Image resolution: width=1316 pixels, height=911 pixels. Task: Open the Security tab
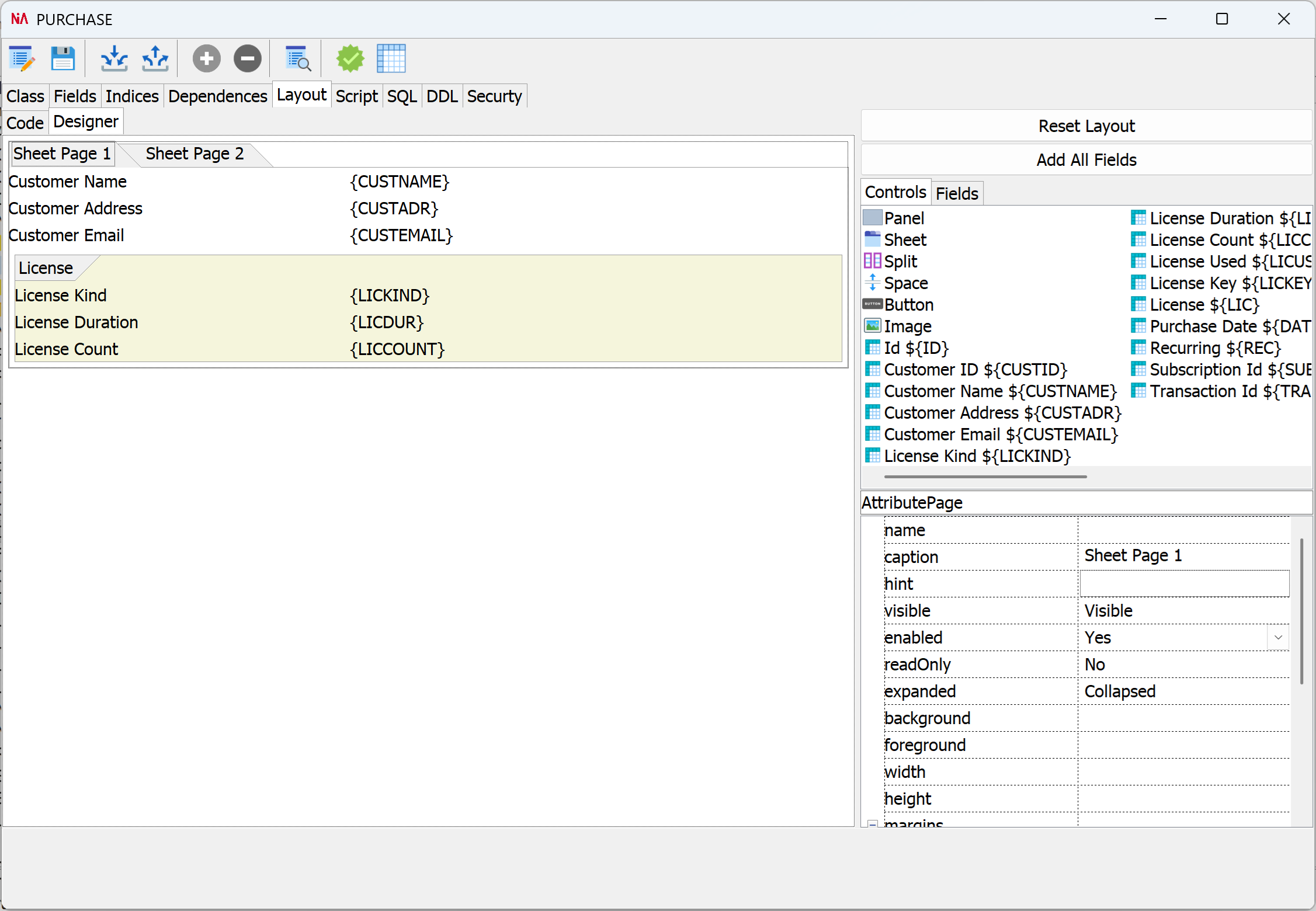tap(494, 96)
